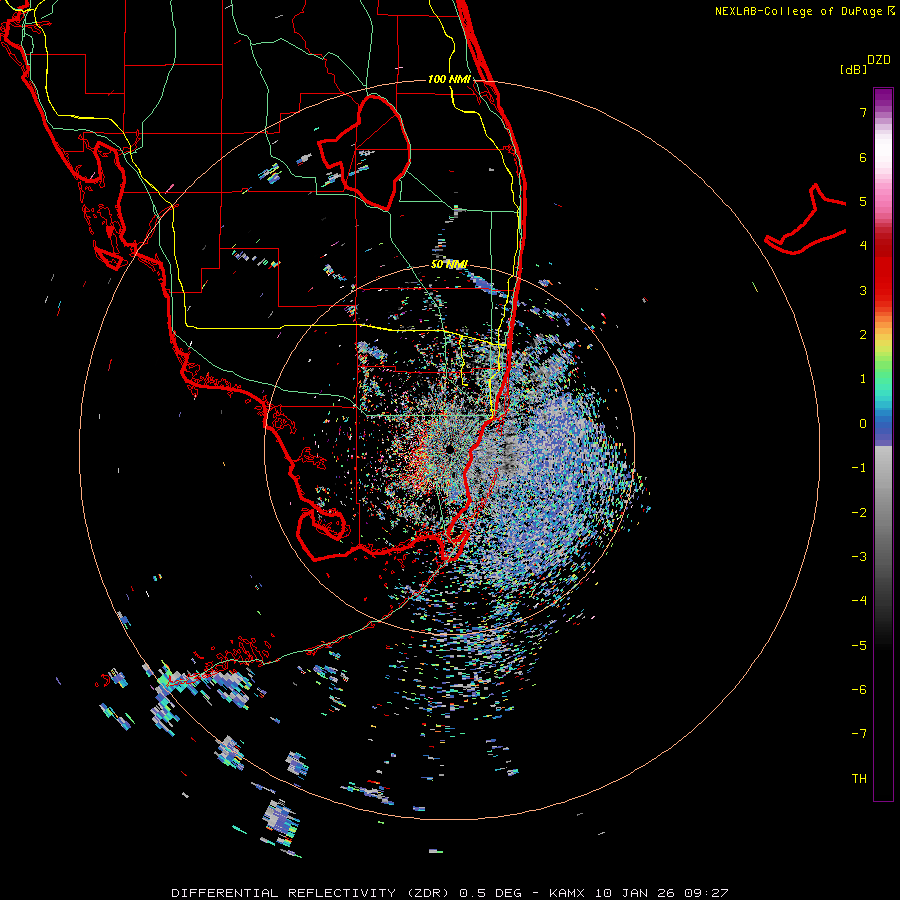Viewport: 900px width, 900px height.
Task: Select the -4 dB scale label
Action: [x=859, y=601]
